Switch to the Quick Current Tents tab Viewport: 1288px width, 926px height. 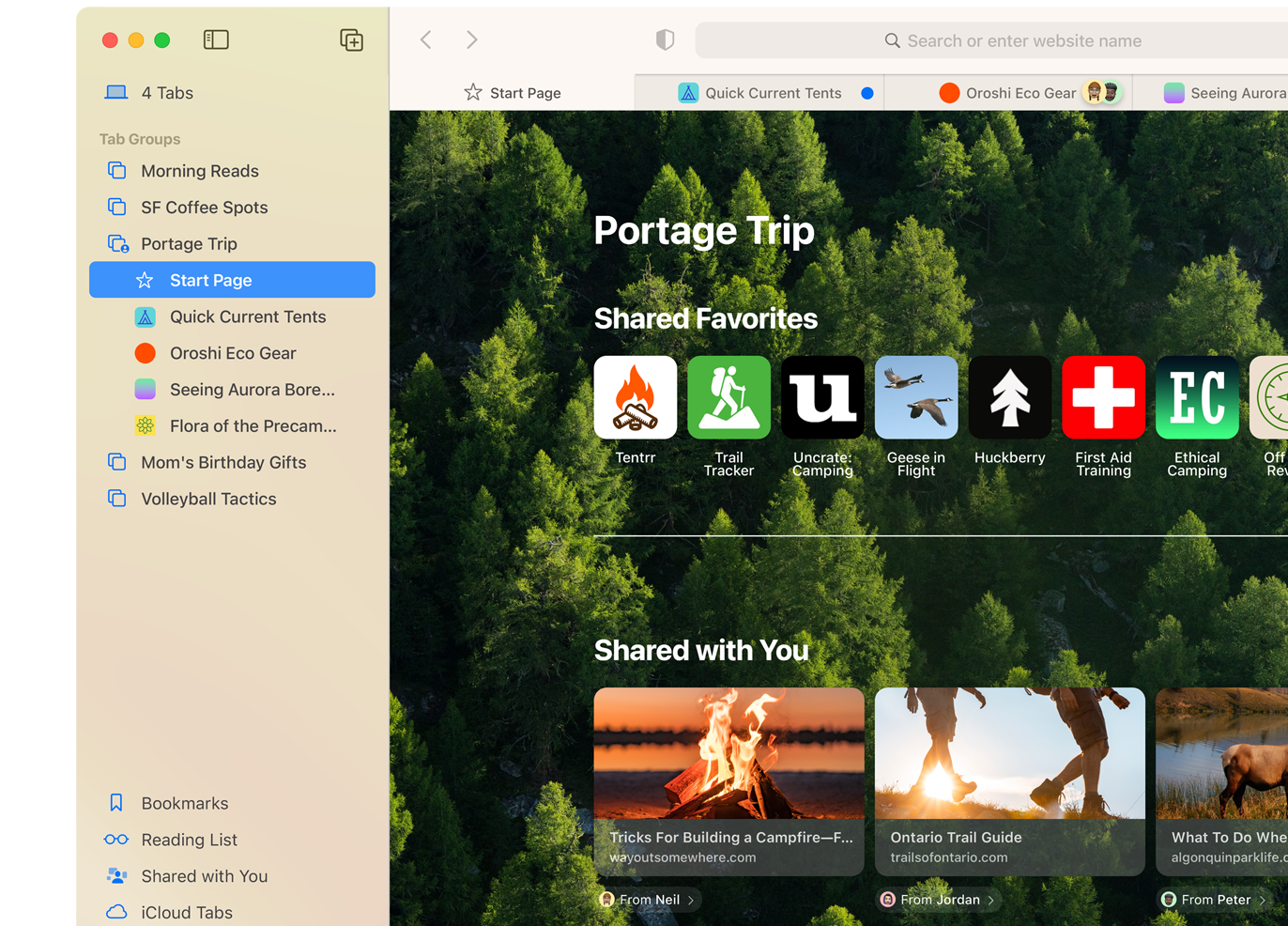tap(773, 93)
